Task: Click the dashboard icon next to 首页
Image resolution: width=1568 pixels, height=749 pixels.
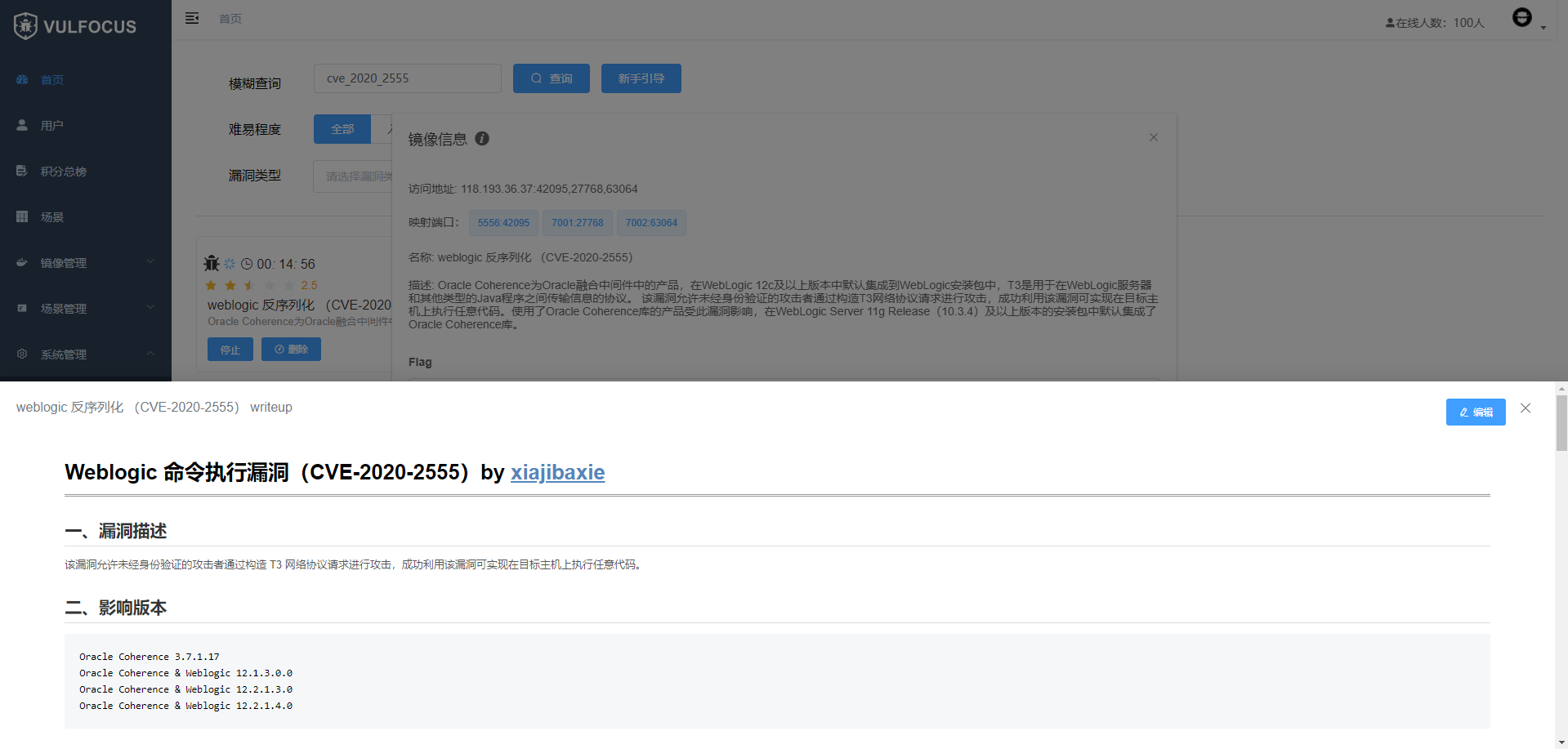Action: click(x=22, y=79)
